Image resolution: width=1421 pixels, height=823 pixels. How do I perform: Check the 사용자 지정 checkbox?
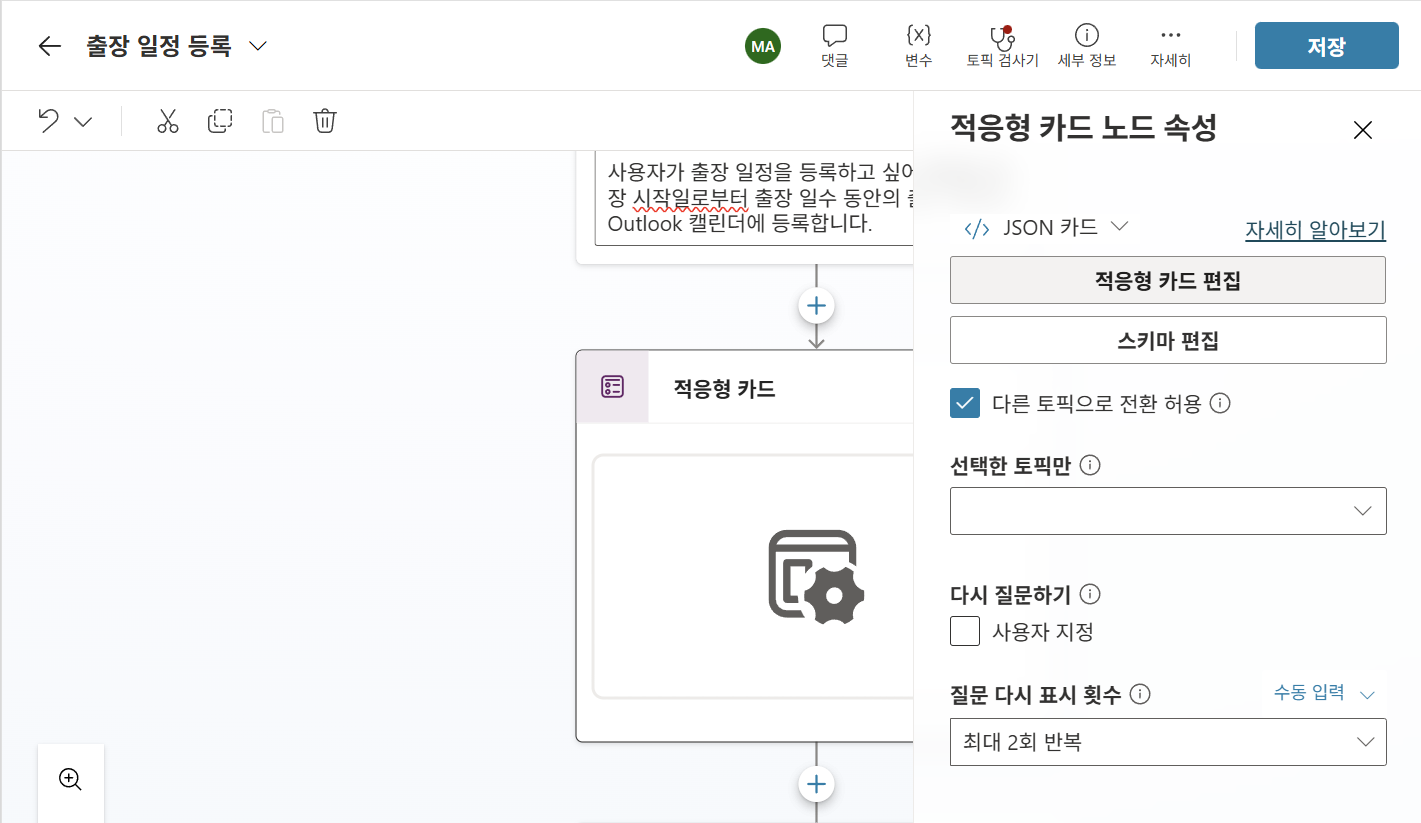coord(965,632)
